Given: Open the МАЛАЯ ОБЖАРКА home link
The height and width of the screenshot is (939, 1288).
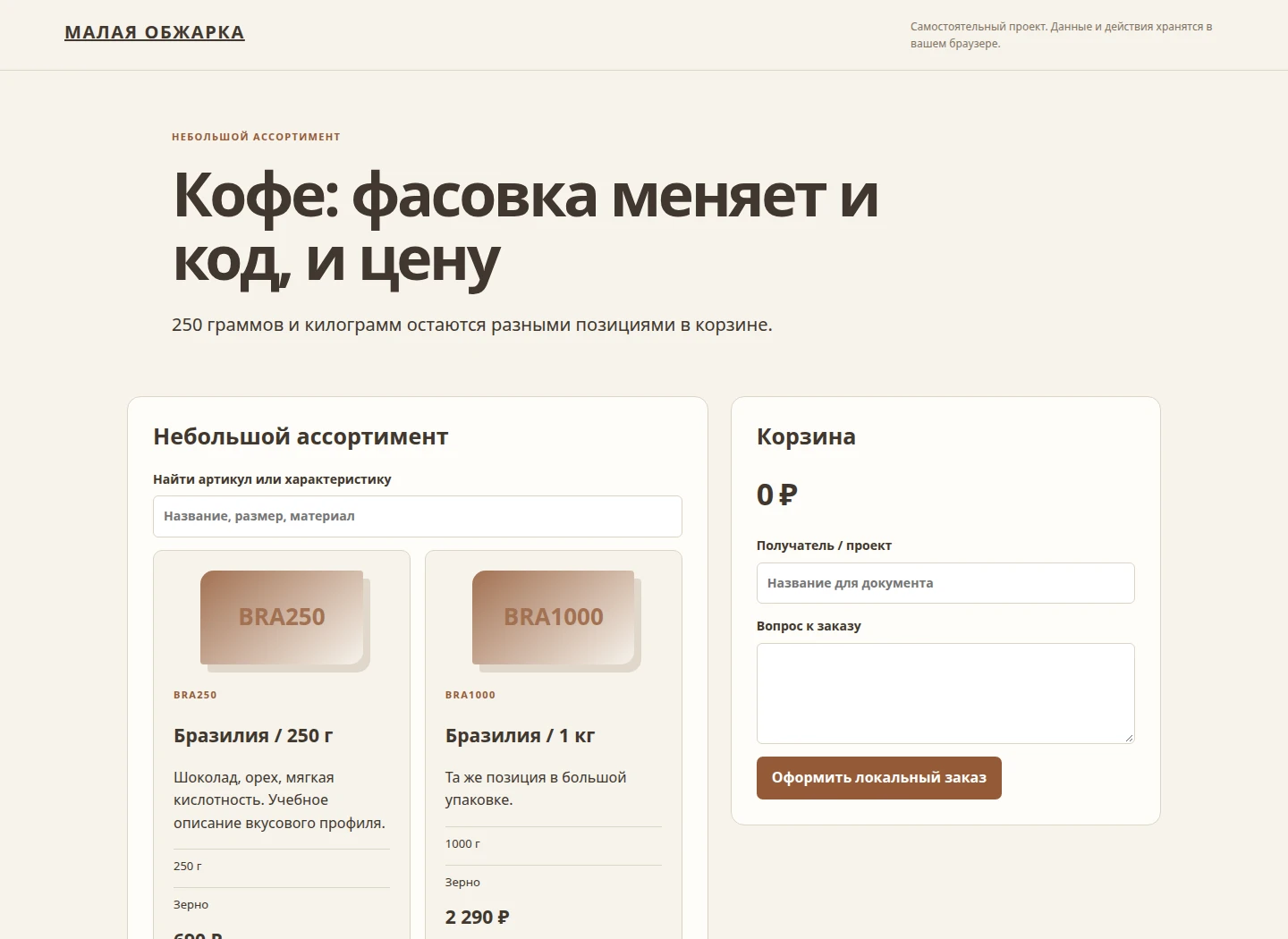Looking at the screenshot, I should point(155,32).
